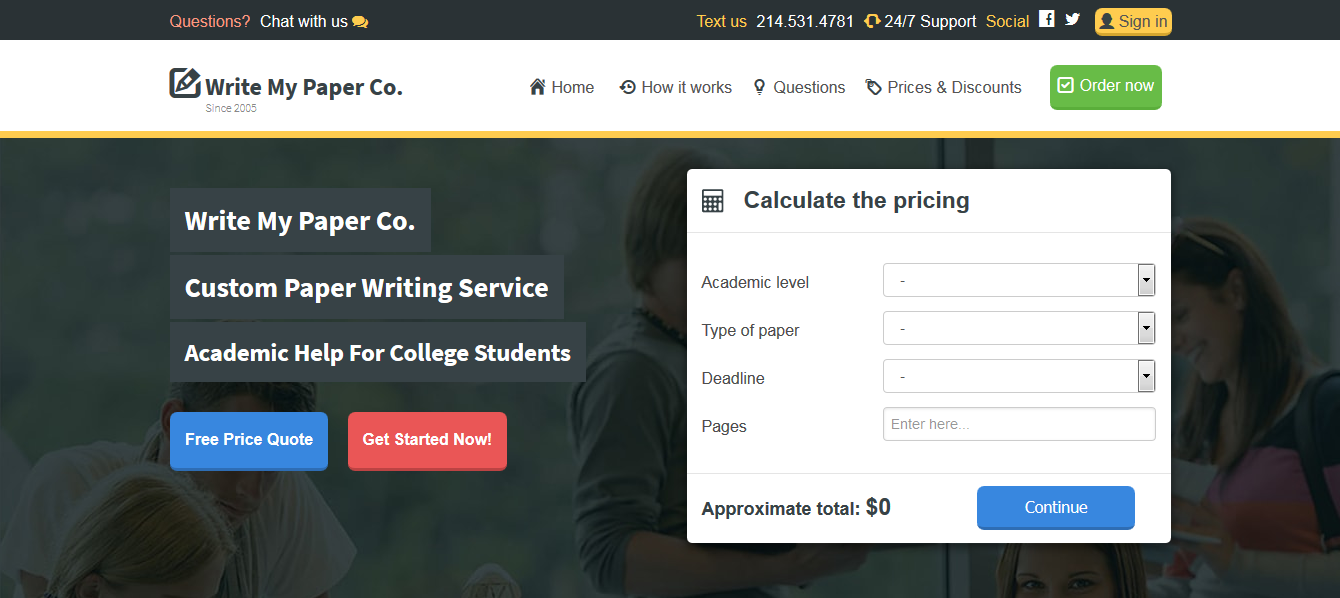Click the pencil logo icon

(185, 83)
